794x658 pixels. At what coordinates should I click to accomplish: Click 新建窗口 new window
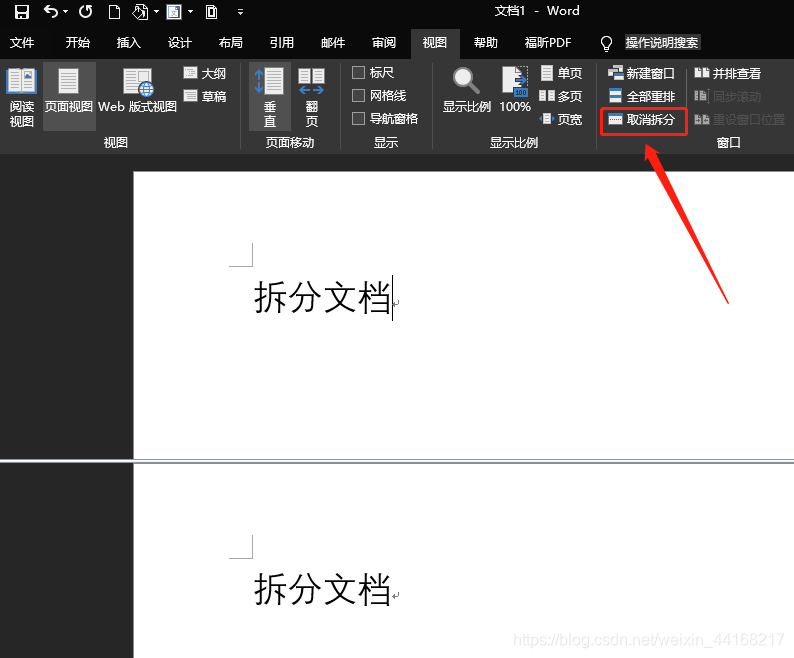tap(641, 73)
